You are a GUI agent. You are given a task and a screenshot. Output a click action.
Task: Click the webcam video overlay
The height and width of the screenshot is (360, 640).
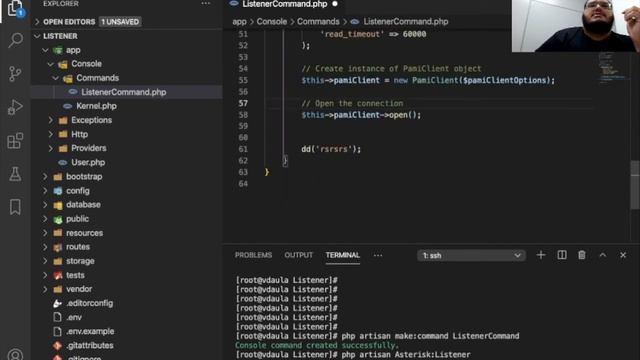(576, 26)
